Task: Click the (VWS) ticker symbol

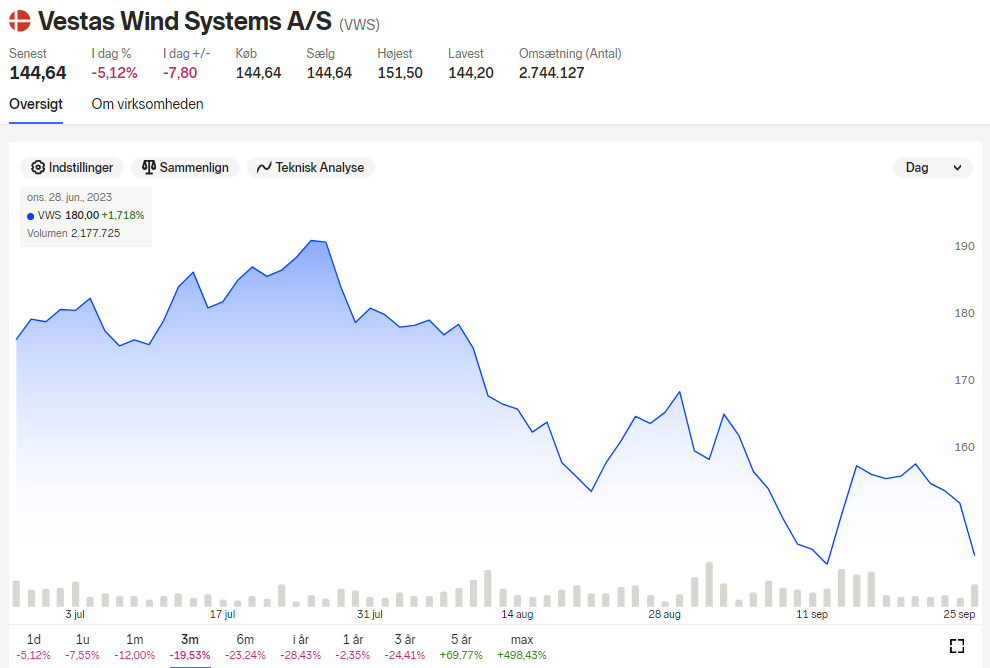Action: pyautogui.click(x=359, y=25)
